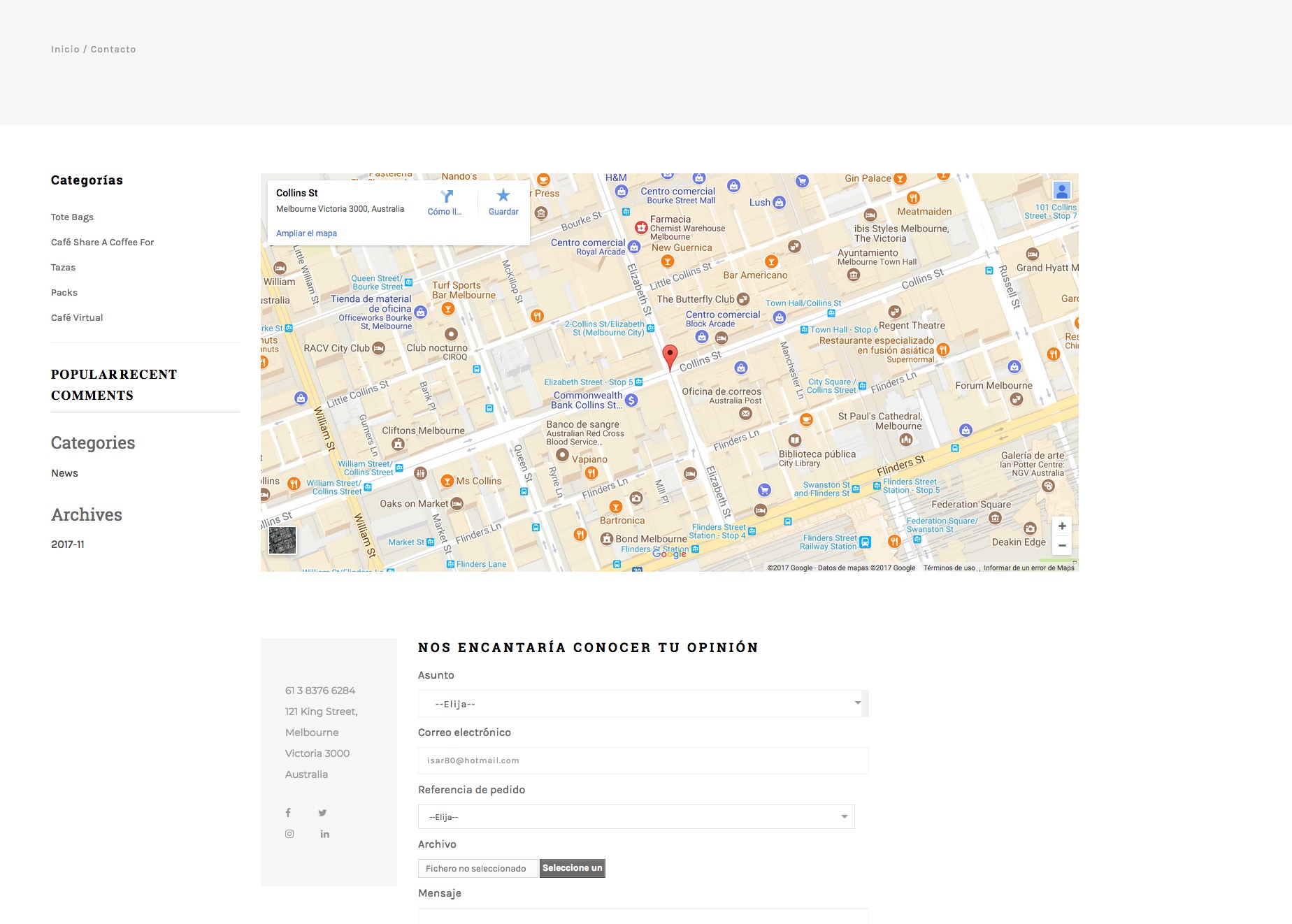Open the News category link
1292x924 pixels.
click(x=64, y=473)
